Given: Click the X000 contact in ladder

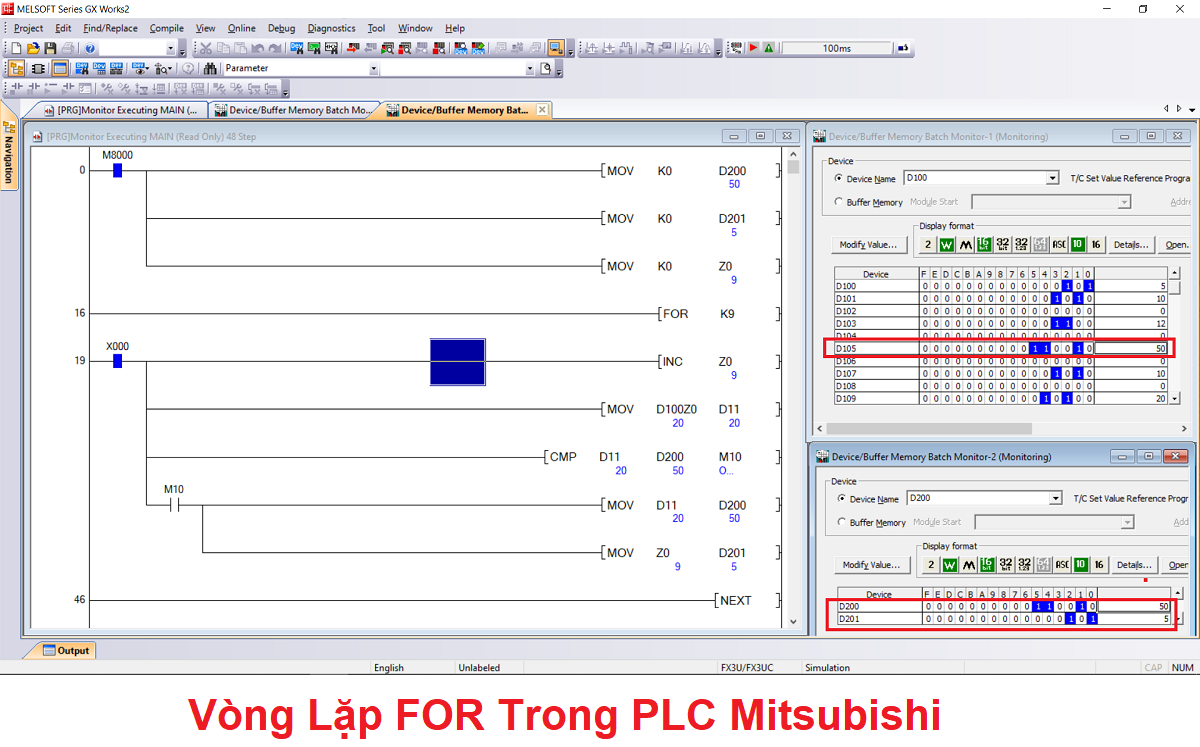Looking at the screenshot, I should pos(117,360).
